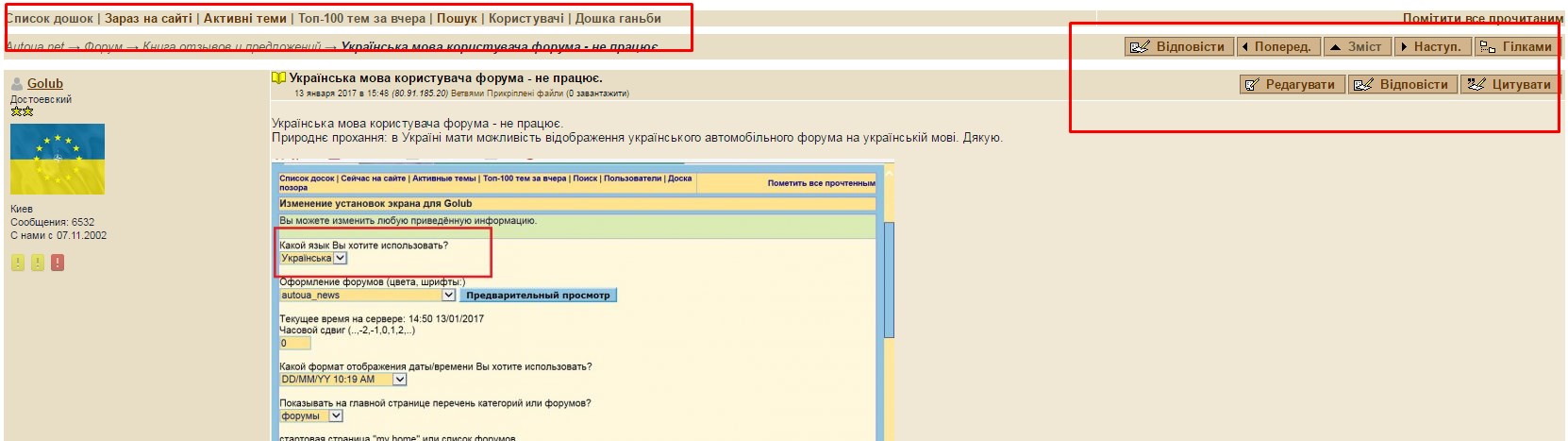Image resolution: width=1568 pixels, height=441 pixels.
Task: Click the red exclamation mark icon
Action: point(58,263)
